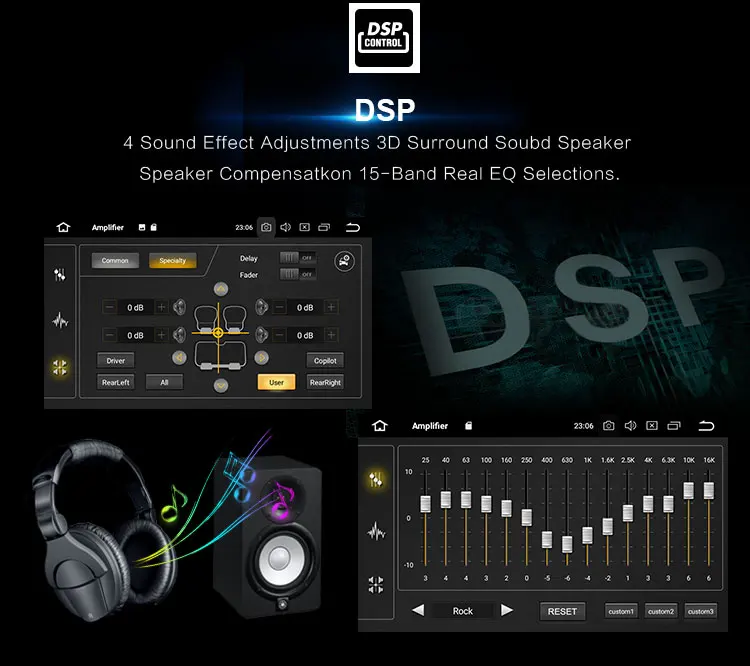The height and width of the screenshot is (666, 750).
Task: Switch to the Specialty tab
Action: (173, 260)
